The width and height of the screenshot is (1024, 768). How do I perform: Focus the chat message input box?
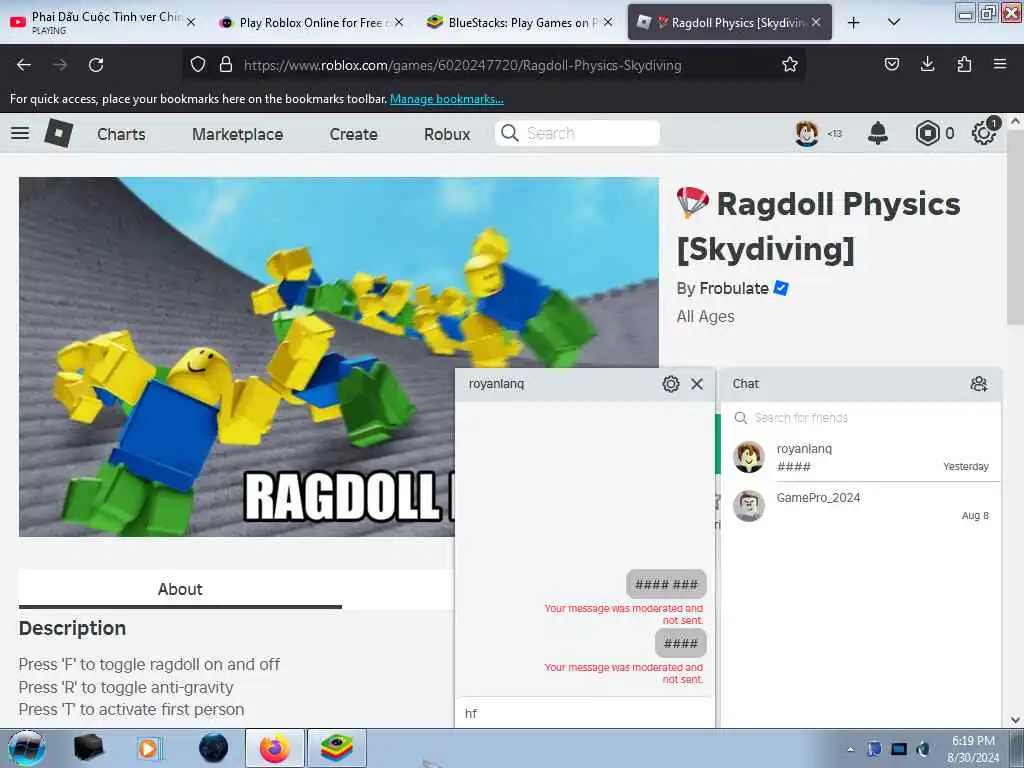pyautogui.click(x=584, y=713)
